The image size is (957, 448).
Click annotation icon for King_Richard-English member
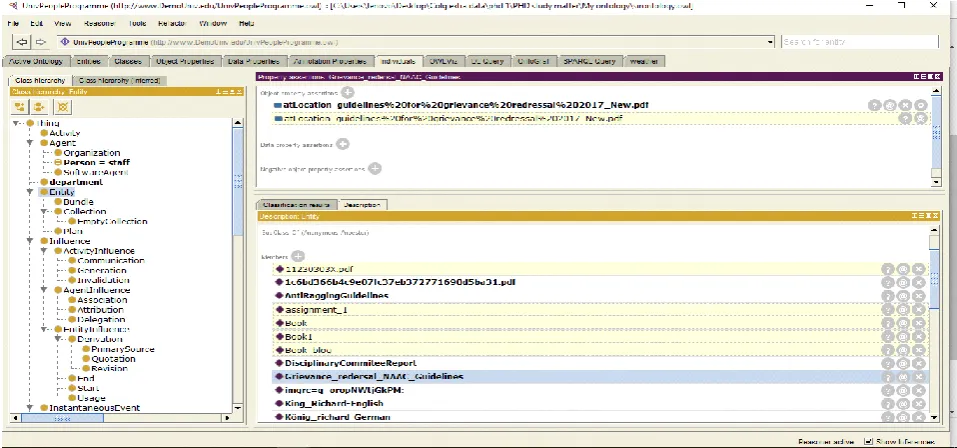click(903, 404)
